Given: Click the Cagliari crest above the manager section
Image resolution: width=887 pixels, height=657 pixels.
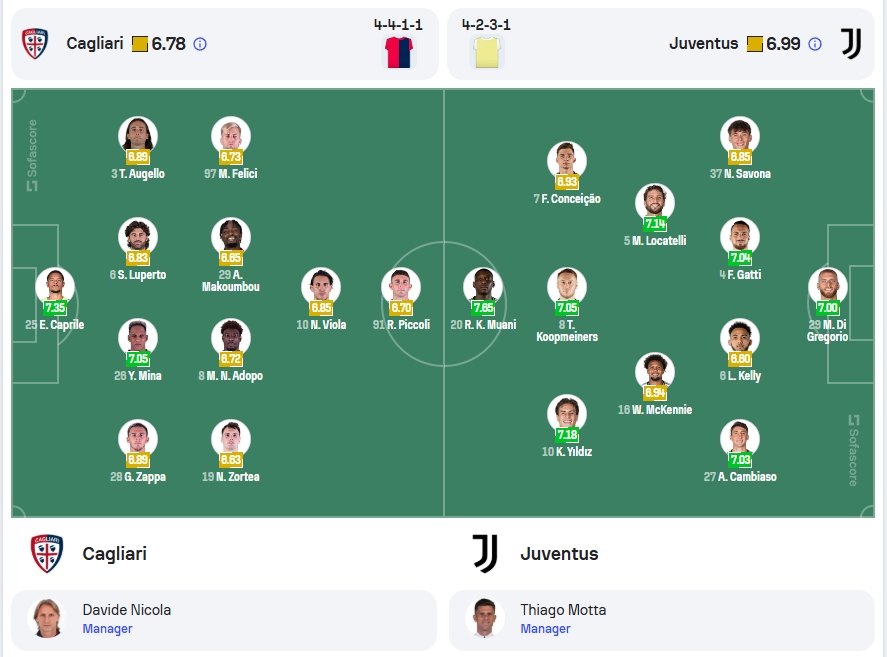Looking at the screenshot, I should (47, 553).
